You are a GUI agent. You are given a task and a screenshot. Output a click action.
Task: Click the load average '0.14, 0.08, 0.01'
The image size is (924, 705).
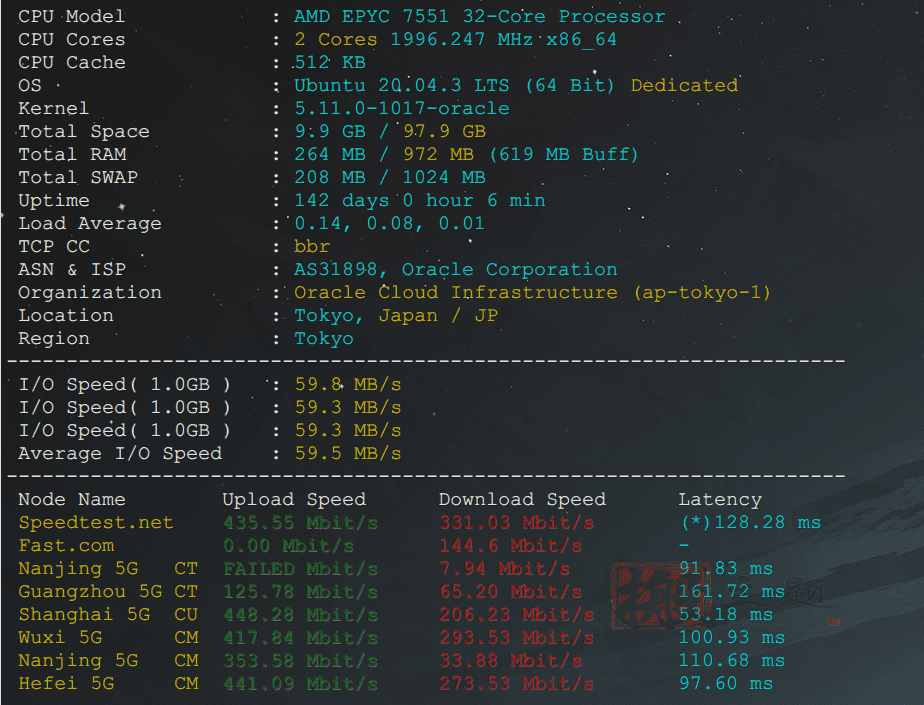[390, 223]
